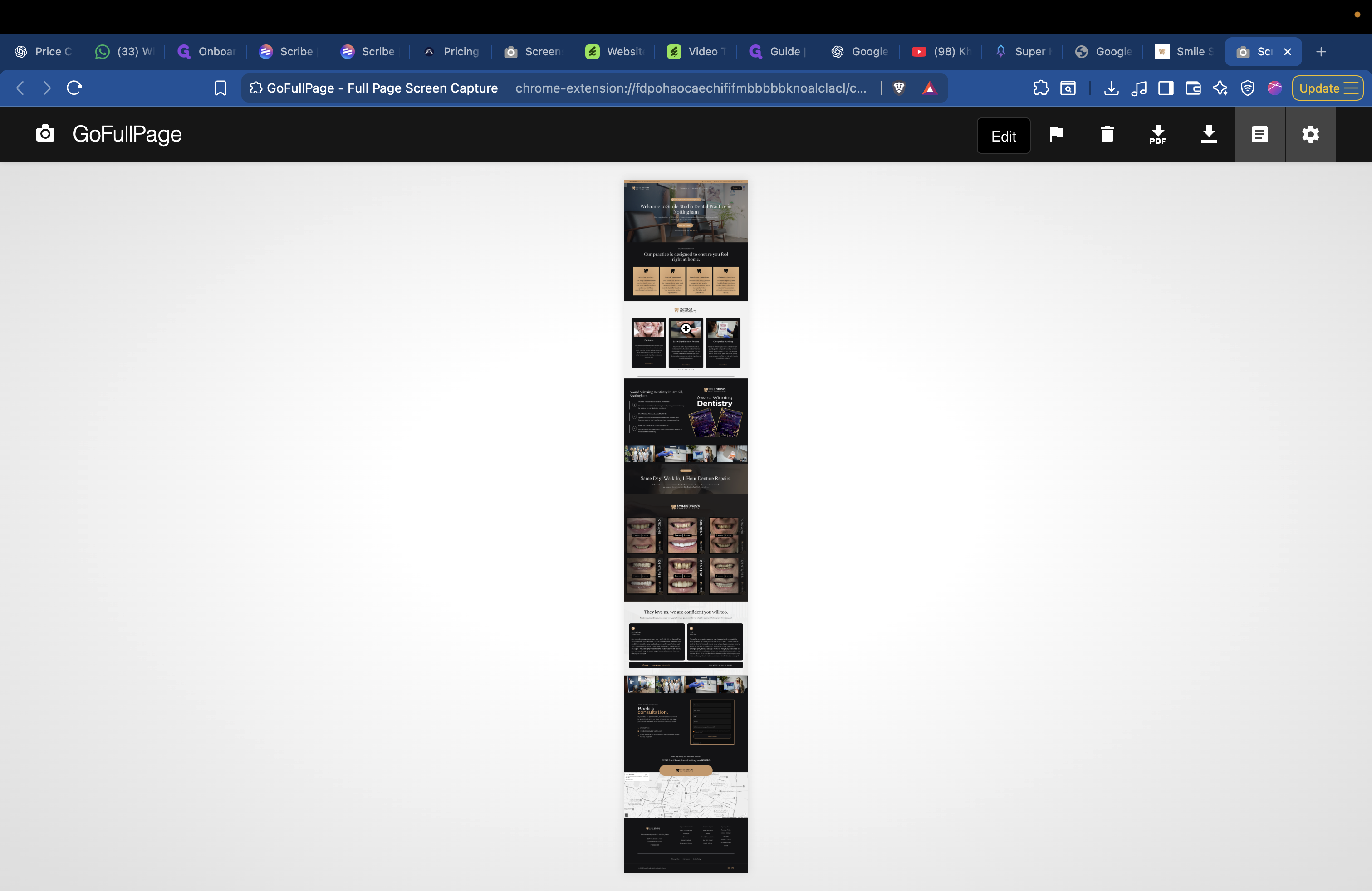Download the screenshot as an image file
1372x891 pixels.
1209,134
